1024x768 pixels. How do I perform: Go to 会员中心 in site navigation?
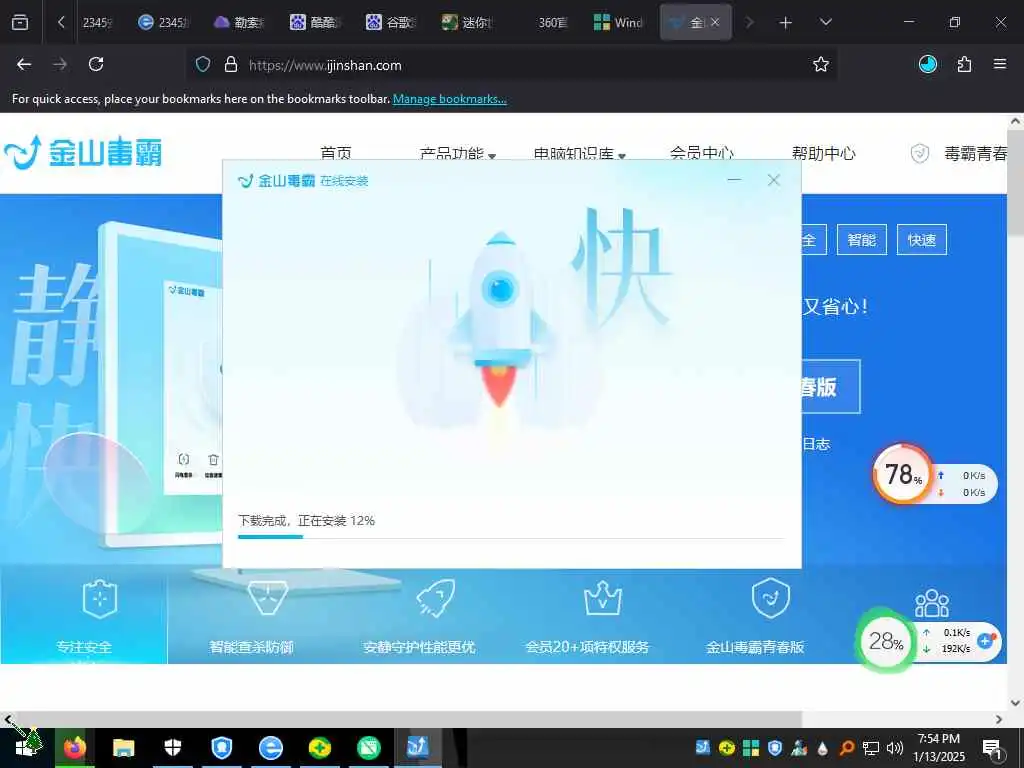701,154
